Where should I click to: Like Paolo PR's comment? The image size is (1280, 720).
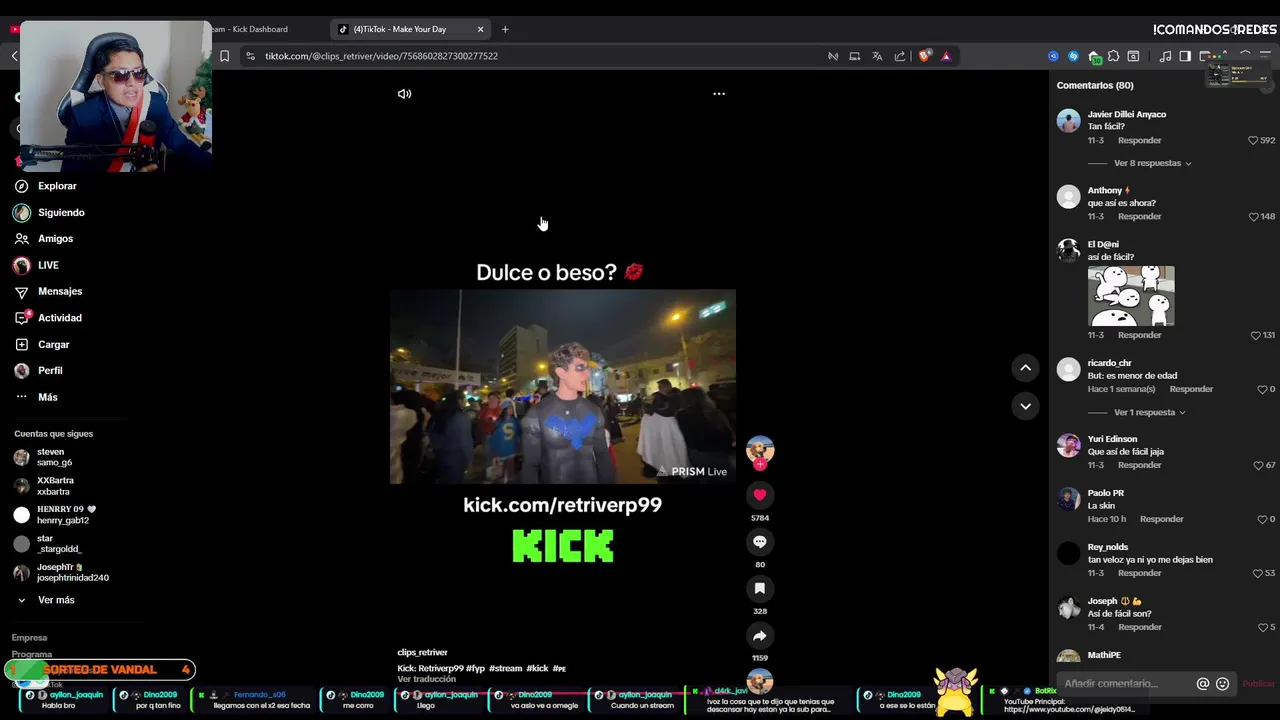[1263, 520]
